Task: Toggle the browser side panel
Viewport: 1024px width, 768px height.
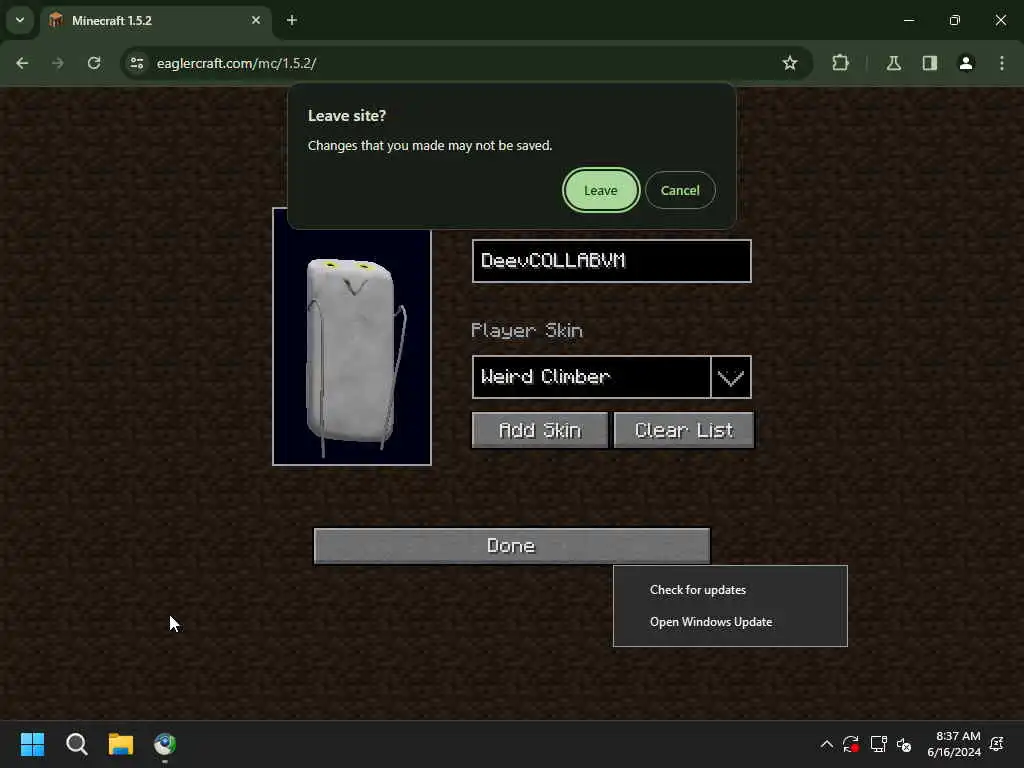Action: click(930, 63)
